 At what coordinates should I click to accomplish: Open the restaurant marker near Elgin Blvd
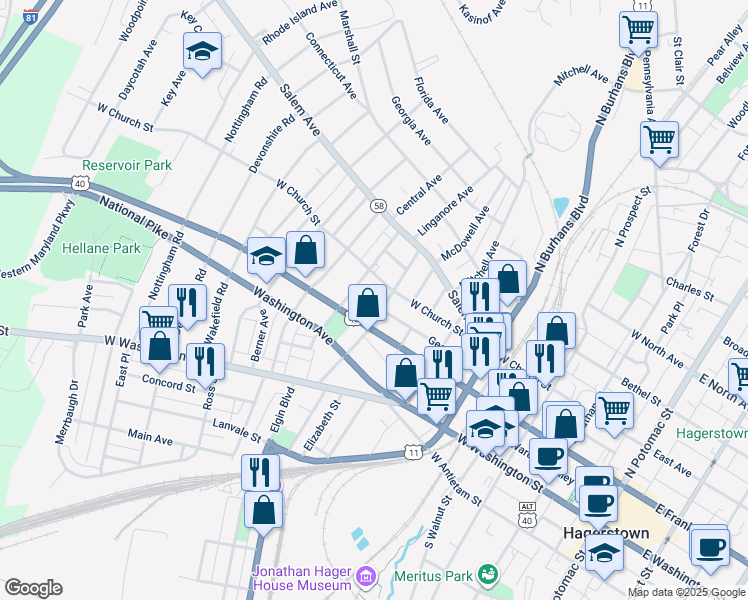[260, 473]
